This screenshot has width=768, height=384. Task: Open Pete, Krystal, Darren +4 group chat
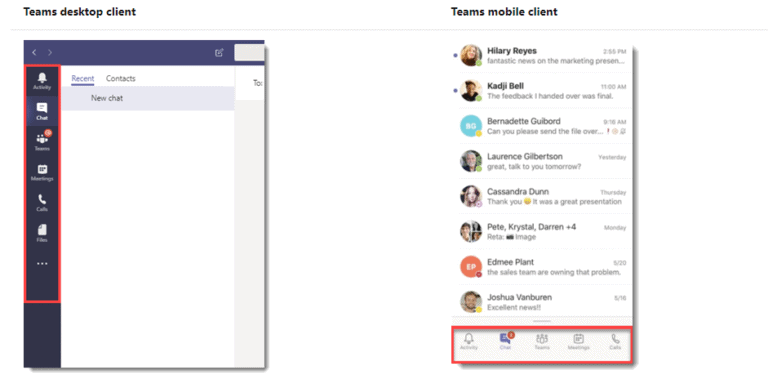(x=543, y=232)
